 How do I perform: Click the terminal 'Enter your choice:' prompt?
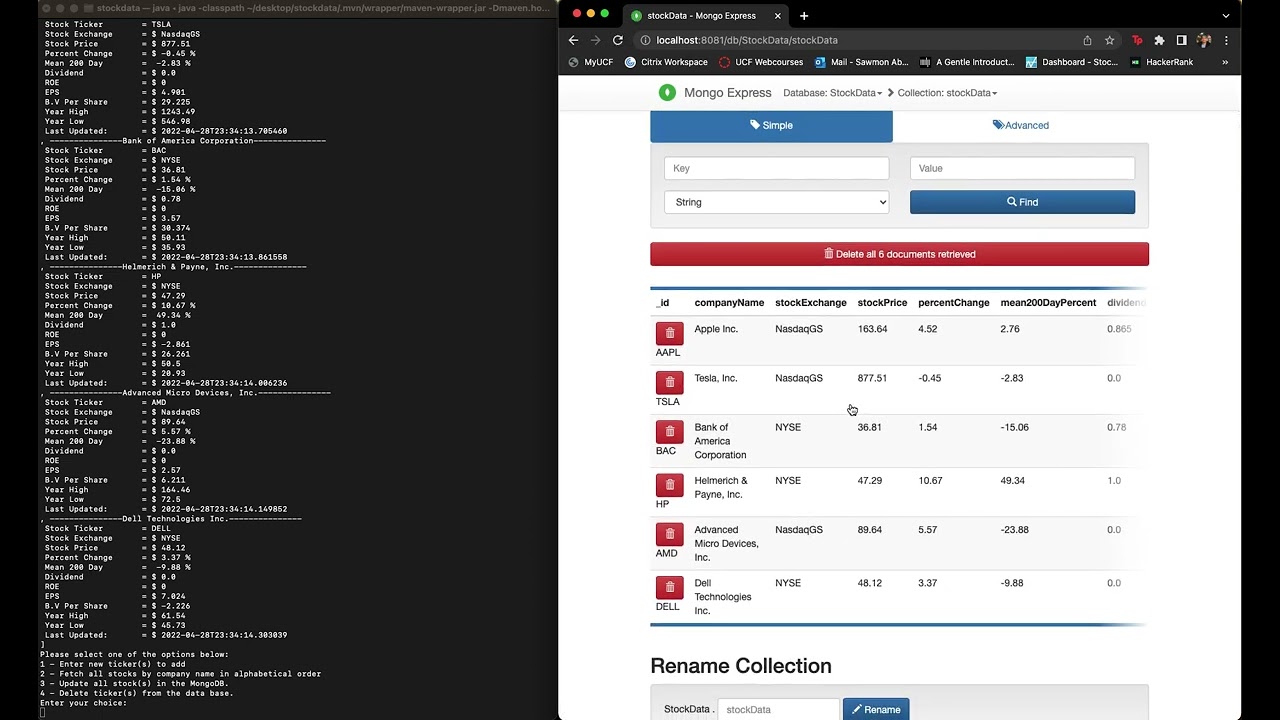point(84,703)
